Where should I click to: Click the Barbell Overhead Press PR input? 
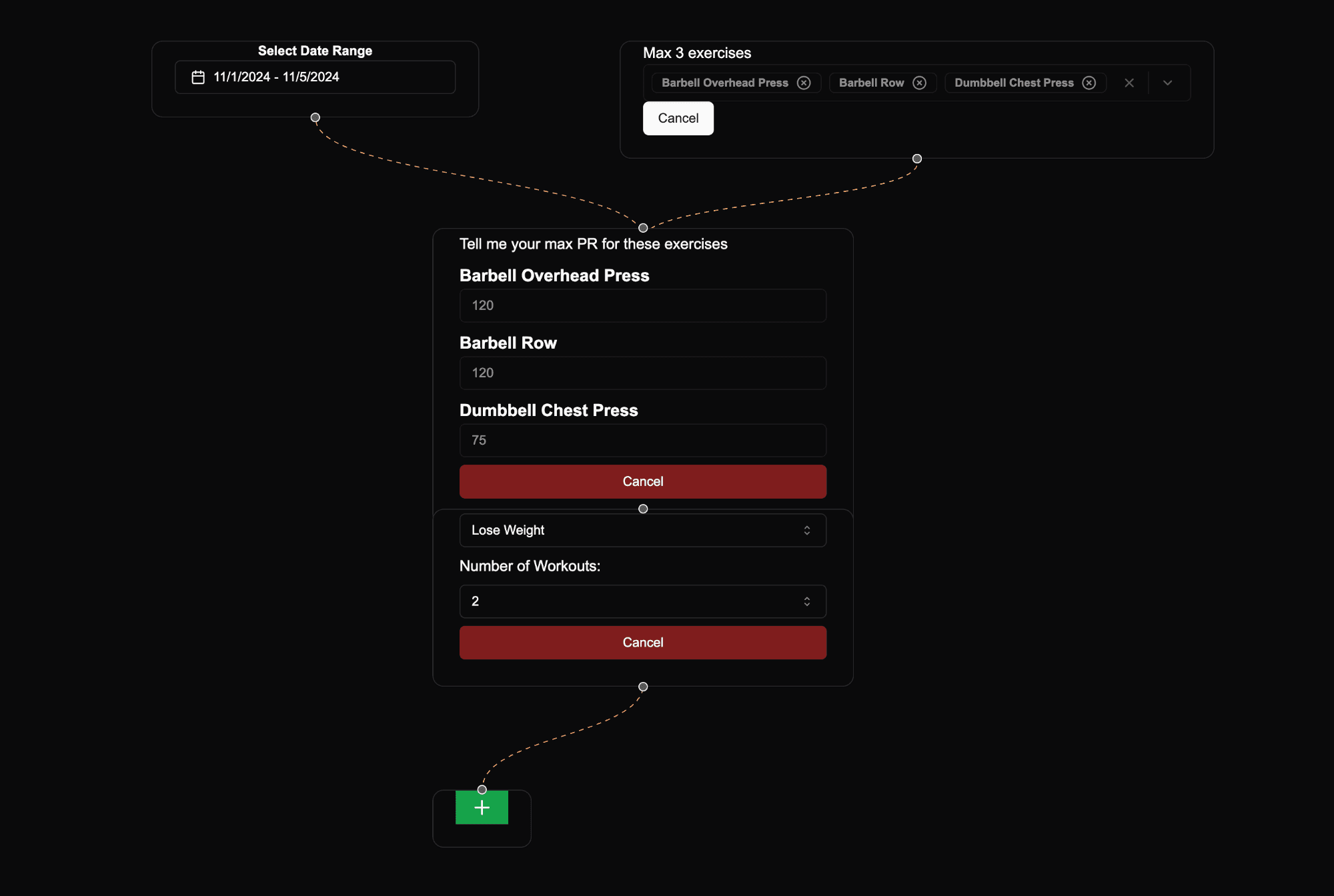[x=643, y=305]
